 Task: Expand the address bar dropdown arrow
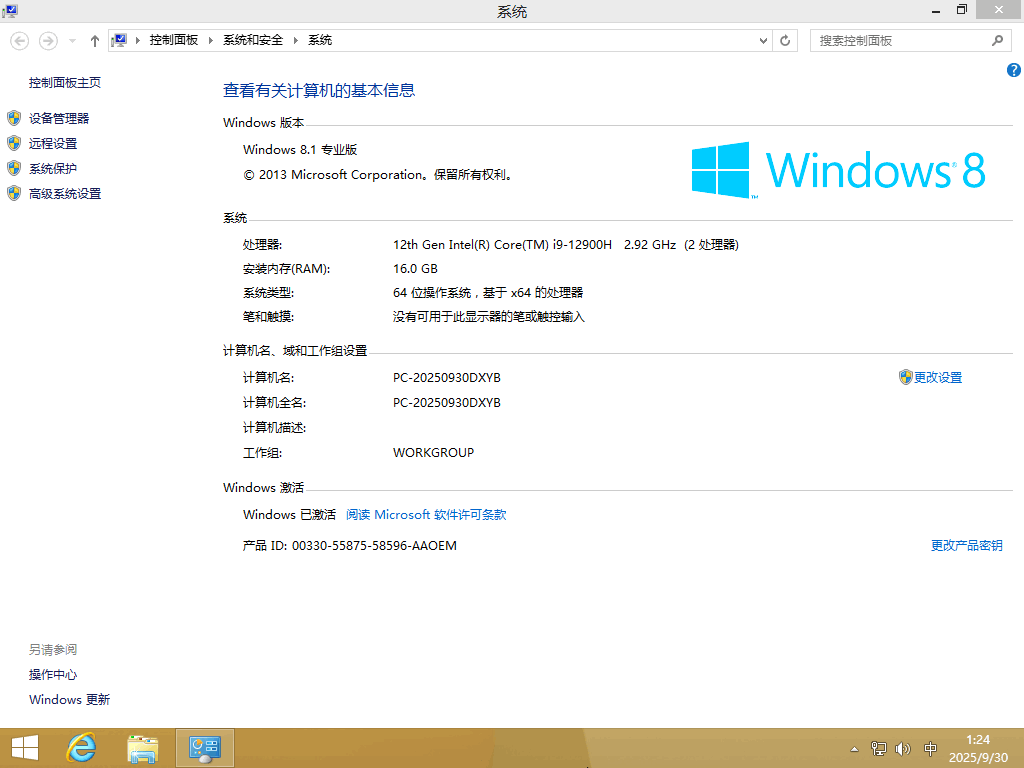763,40
